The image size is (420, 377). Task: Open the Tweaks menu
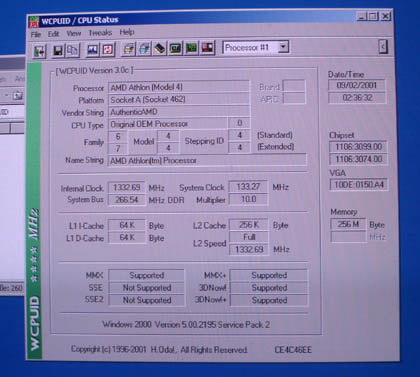click(x=100, y=33)
